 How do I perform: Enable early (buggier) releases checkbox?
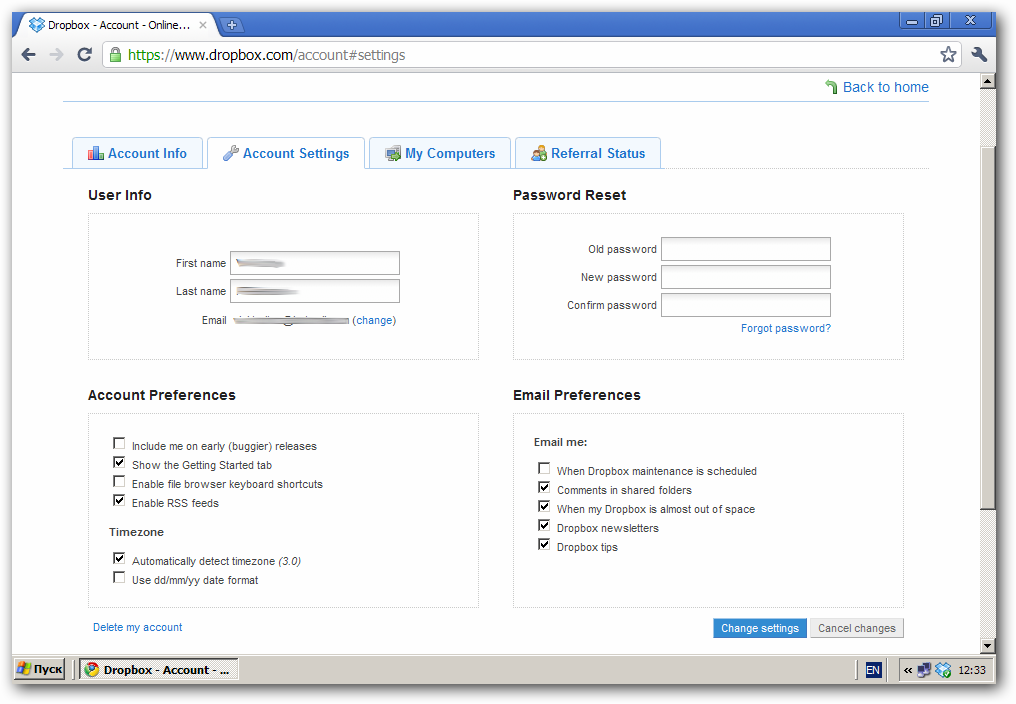tap(119, 443)
